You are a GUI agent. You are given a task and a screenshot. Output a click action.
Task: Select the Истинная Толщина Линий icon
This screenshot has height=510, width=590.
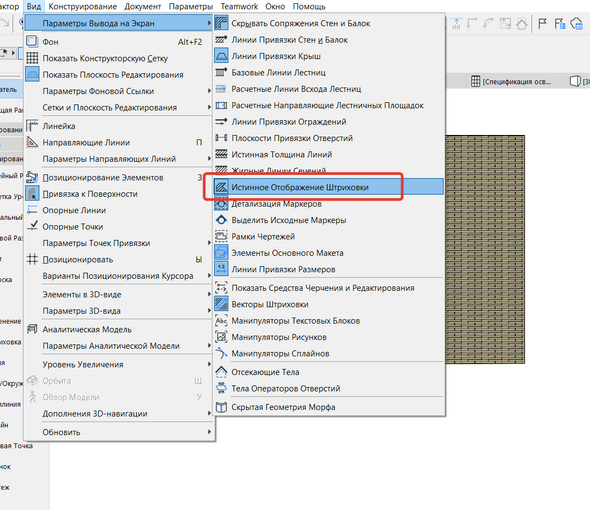pyautogui.click(x=221, y=154)
